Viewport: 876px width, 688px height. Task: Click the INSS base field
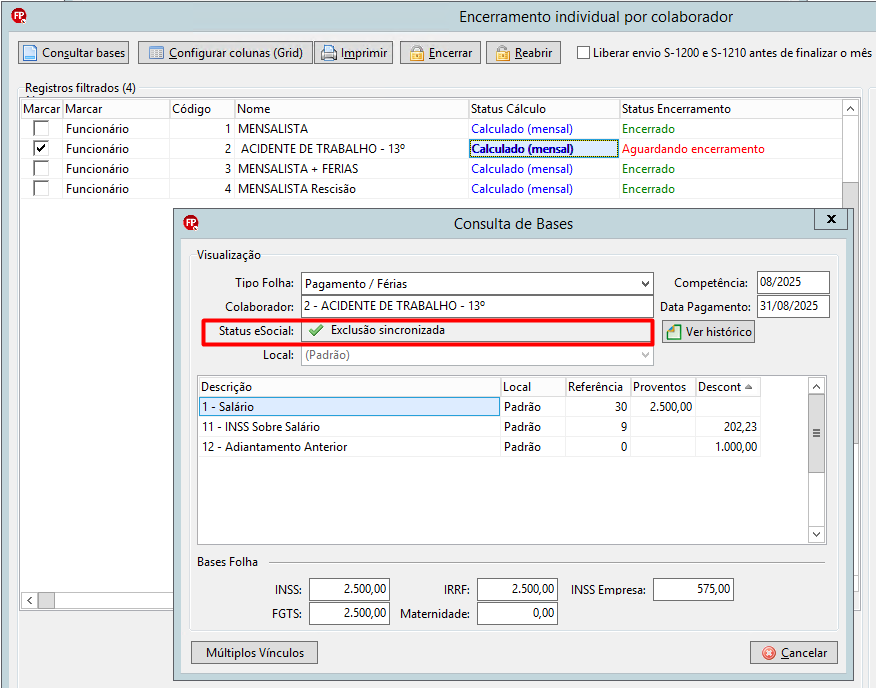click(349, 589)
